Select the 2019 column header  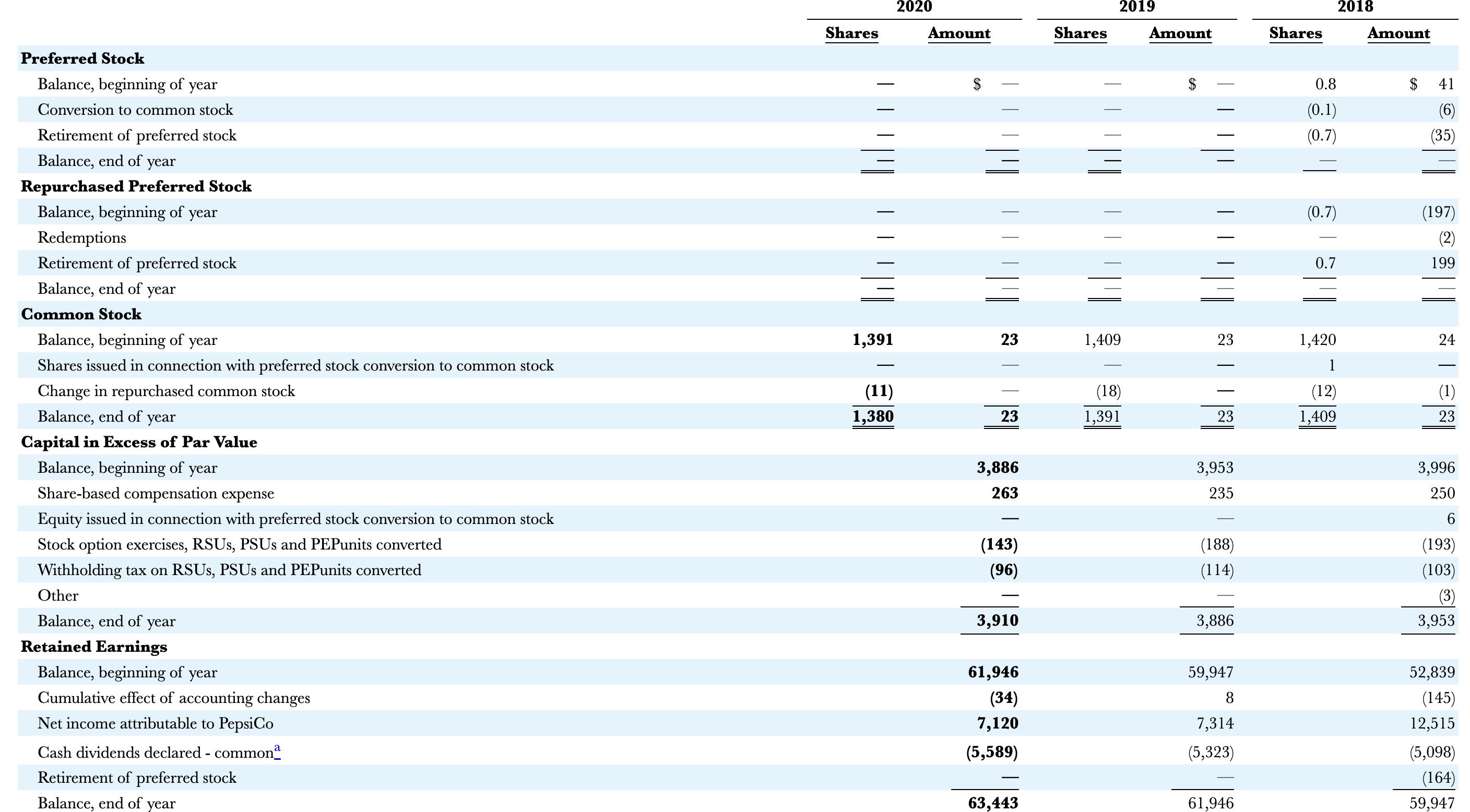[x=1138, y=7]
